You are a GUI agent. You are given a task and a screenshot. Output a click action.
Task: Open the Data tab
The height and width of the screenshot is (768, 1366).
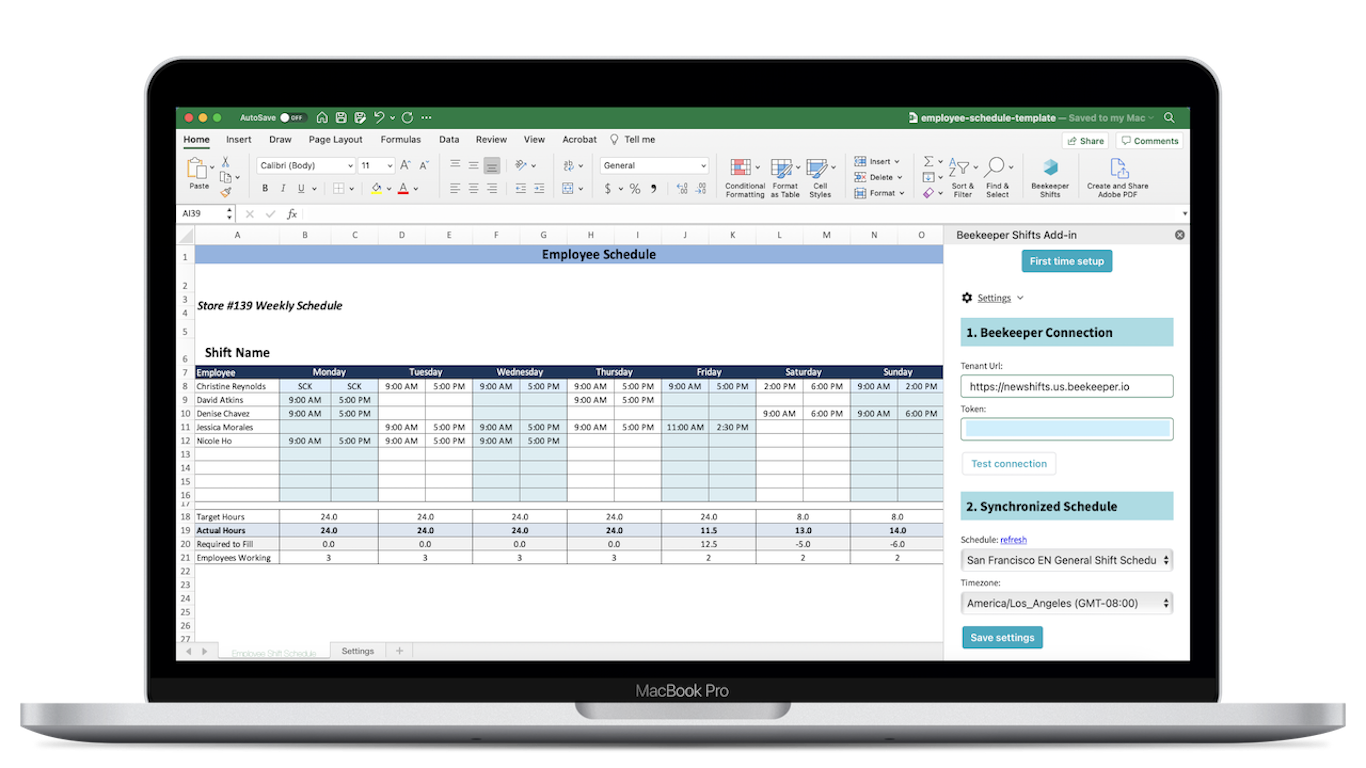(449, 140)
